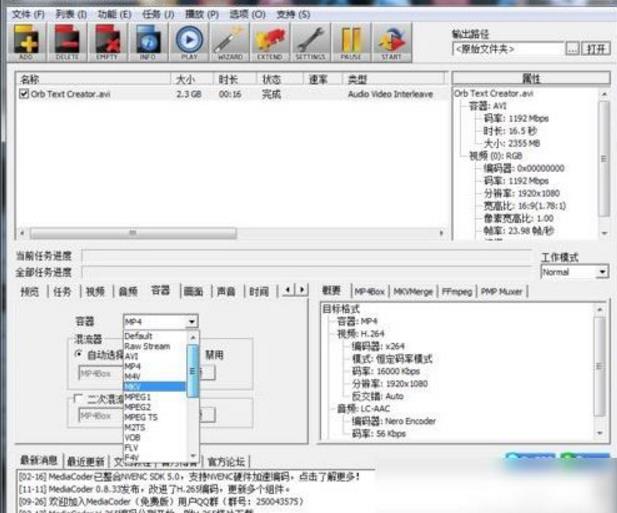Image resolution: width=617 pixels, height=513 pixels.
Task: Choose M4V in container list
Action: (x=154, y=376)
